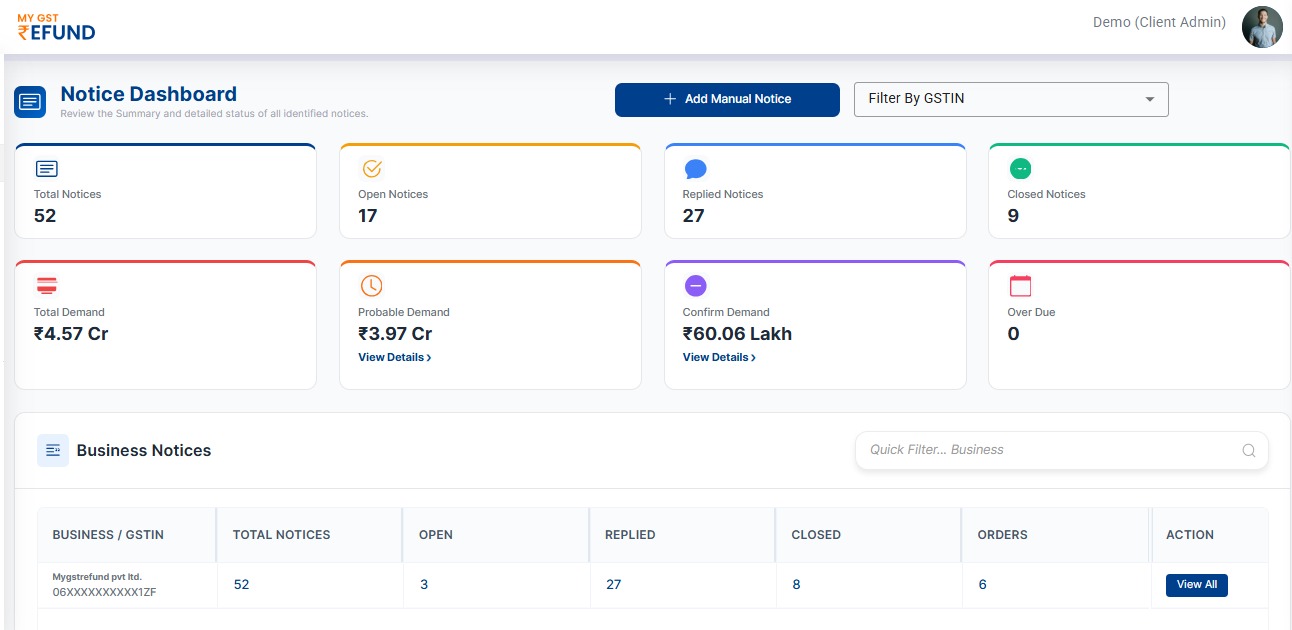Click the user profile avatar

1262,27
